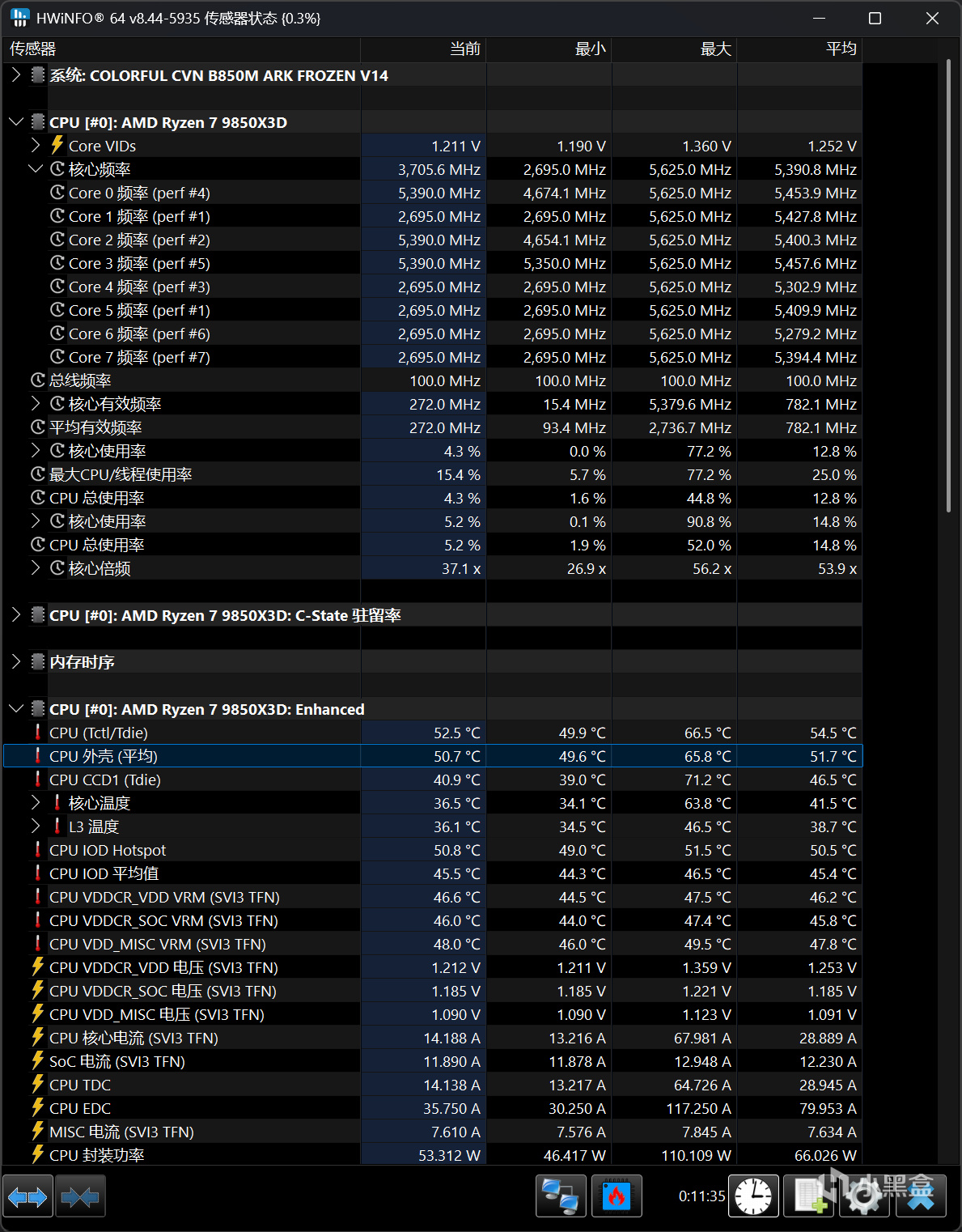962x1232 pixels.
Task: Click the HWiNFO app icon in the title bar
Action: (x=20, y=18)
